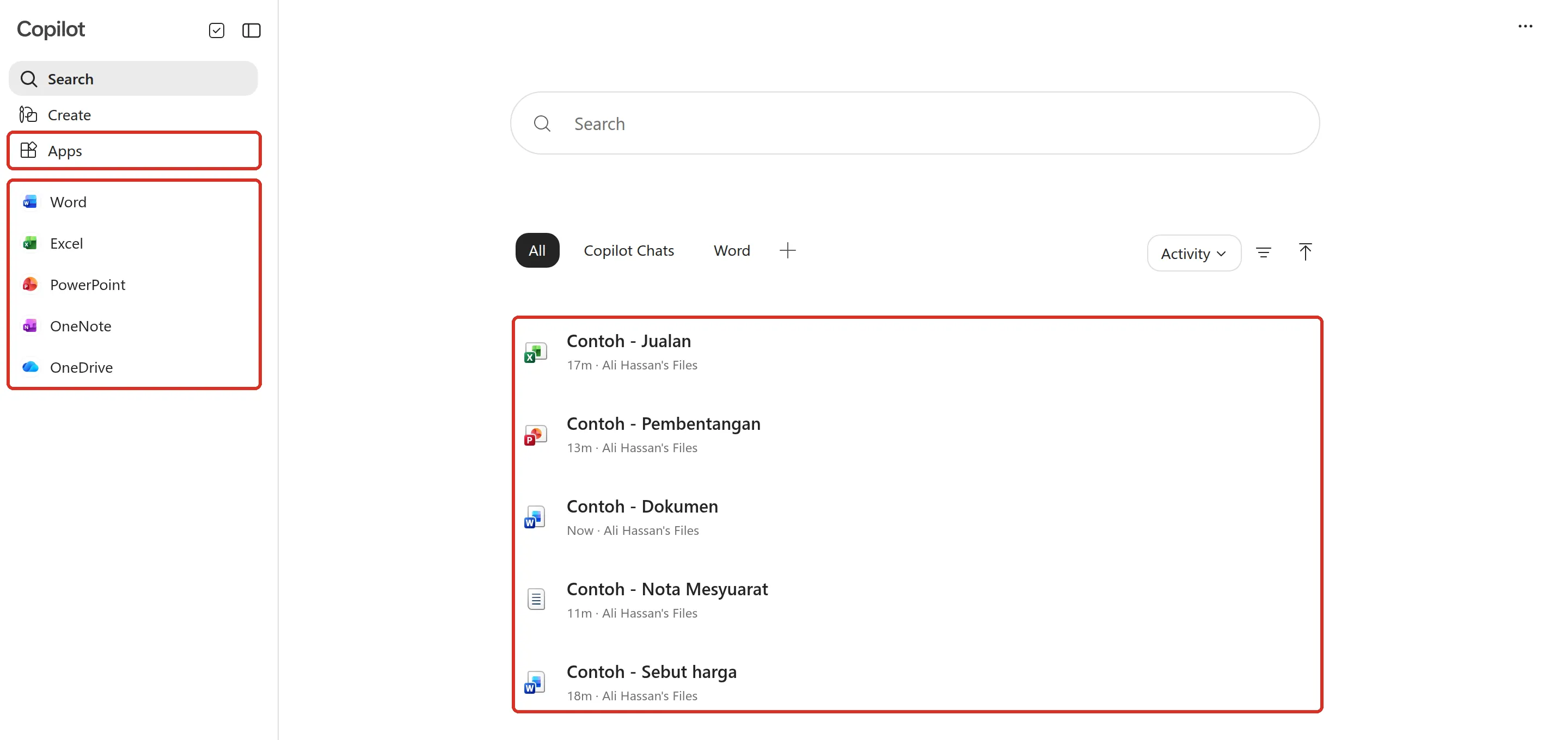Viewport: 1568px width, 740px height.
Task: Click Excel icon of Contoh - Jualan
Action: pyautogui.click(x=536, y=353)
